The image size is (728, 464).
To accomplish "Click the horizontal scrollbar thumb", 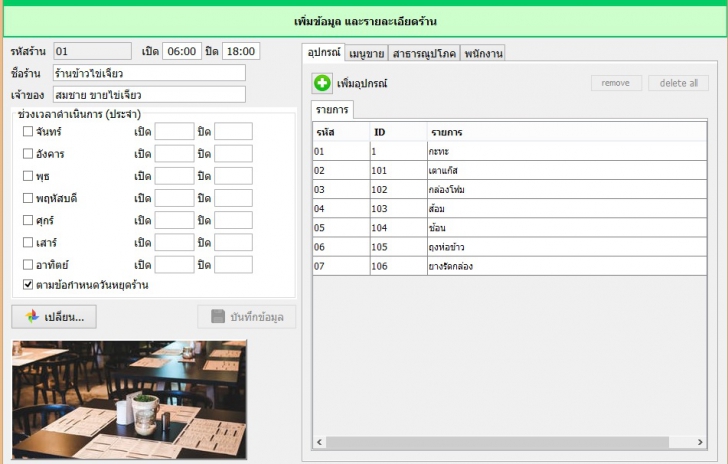I will (x=497, y=442).
